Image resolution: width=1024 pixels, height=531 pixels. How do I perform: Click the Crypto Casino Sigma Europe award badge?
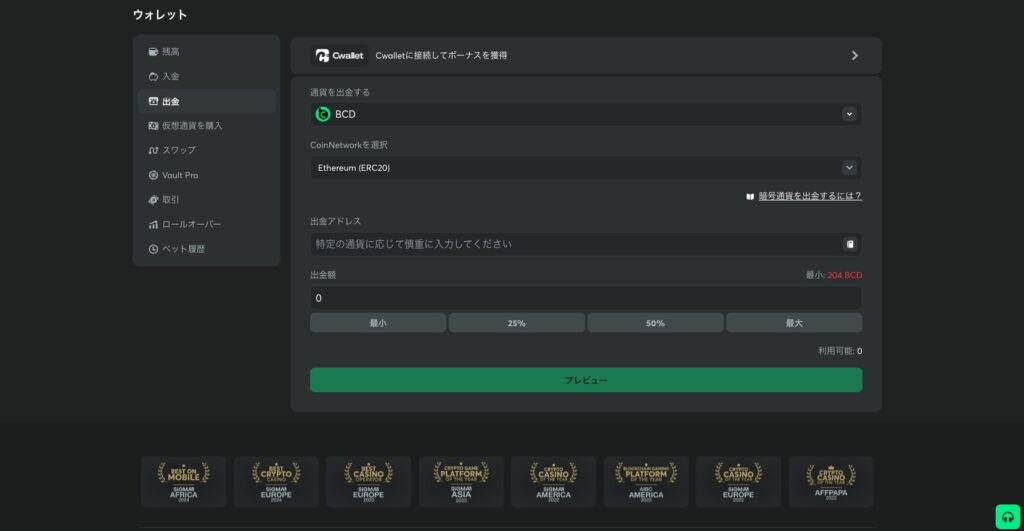pos(738,482)
